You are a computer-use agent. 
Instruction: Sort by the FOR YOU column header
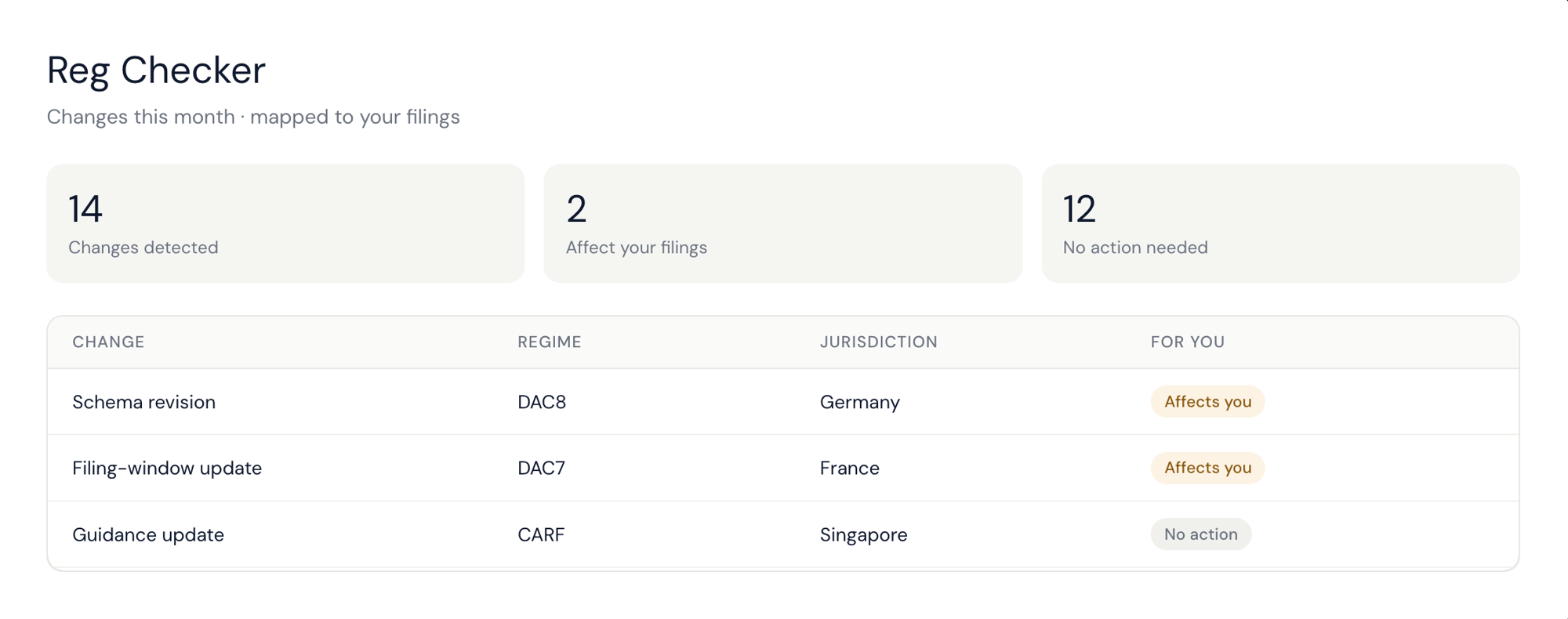pyautogui.click(x=1188, y=342)
